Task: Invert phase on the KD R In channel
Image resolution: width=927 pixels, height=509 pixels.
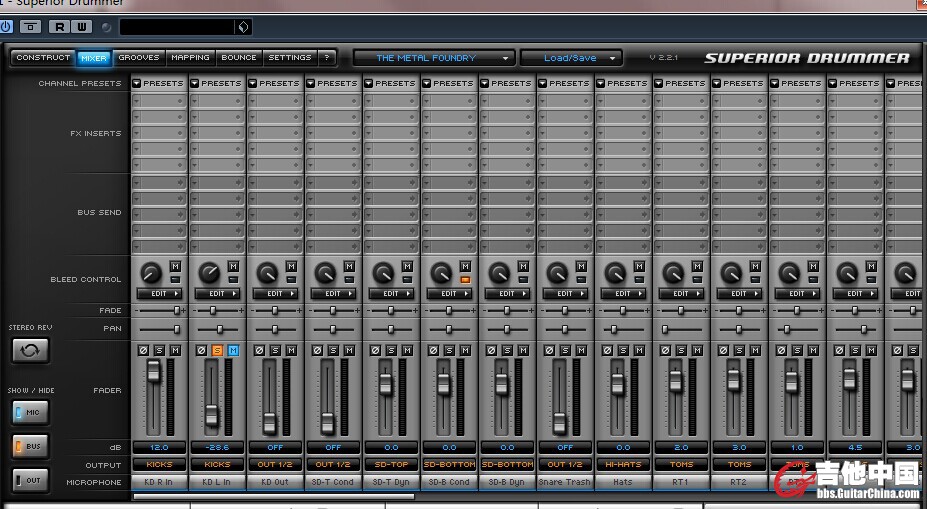Action: [143, 350]
